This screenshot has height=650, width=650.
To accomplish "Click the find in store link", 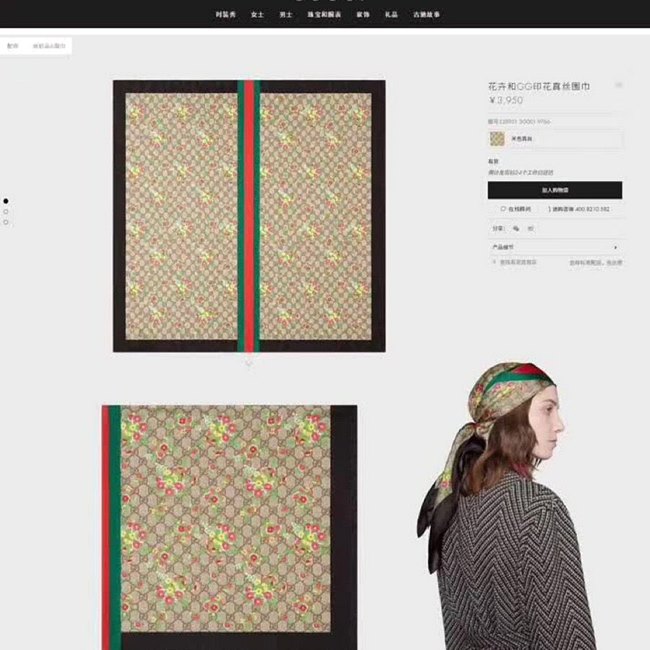I will pyautogui.click(x=514, y=262).
